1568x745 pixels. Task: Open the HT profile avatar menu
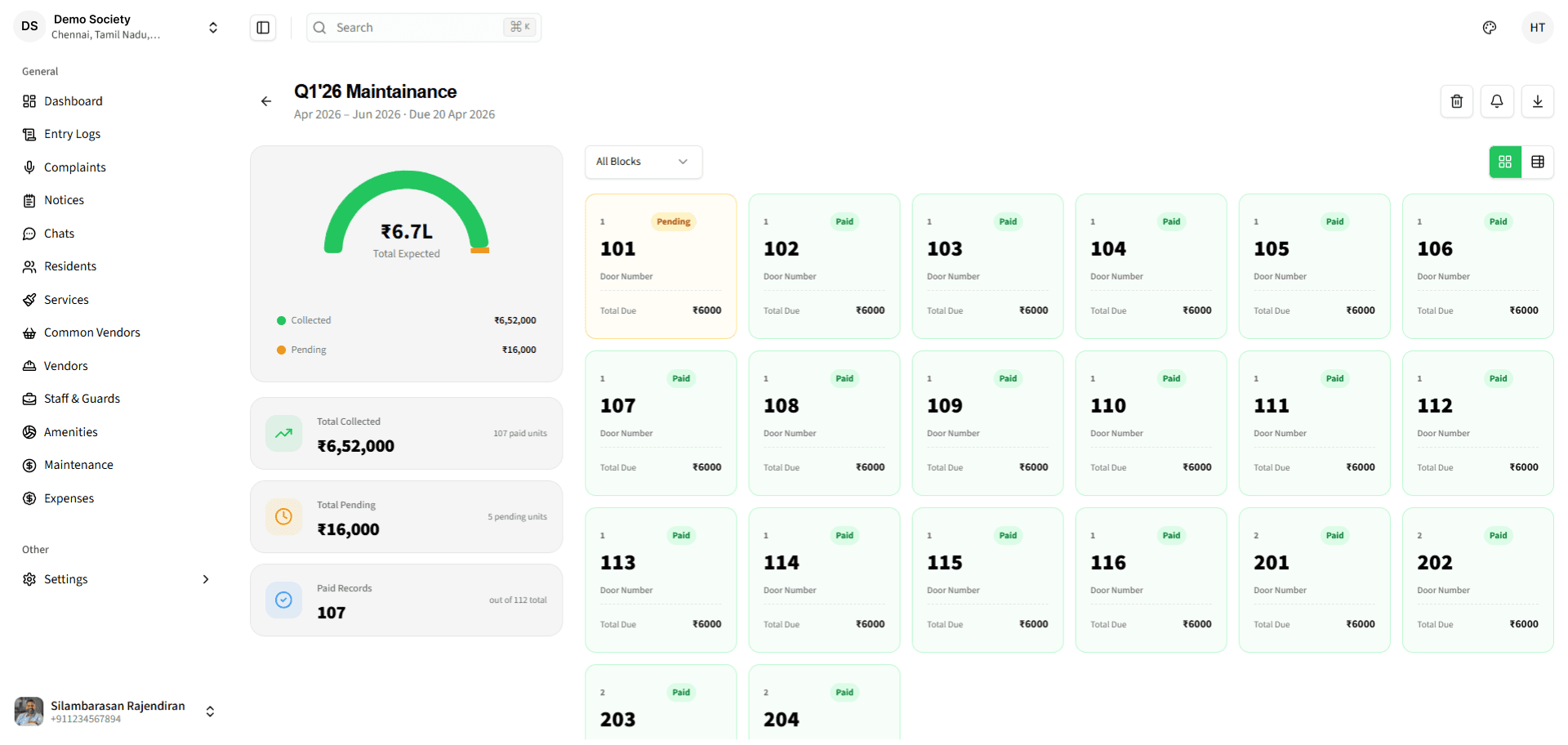click(x=1538, y=28)
